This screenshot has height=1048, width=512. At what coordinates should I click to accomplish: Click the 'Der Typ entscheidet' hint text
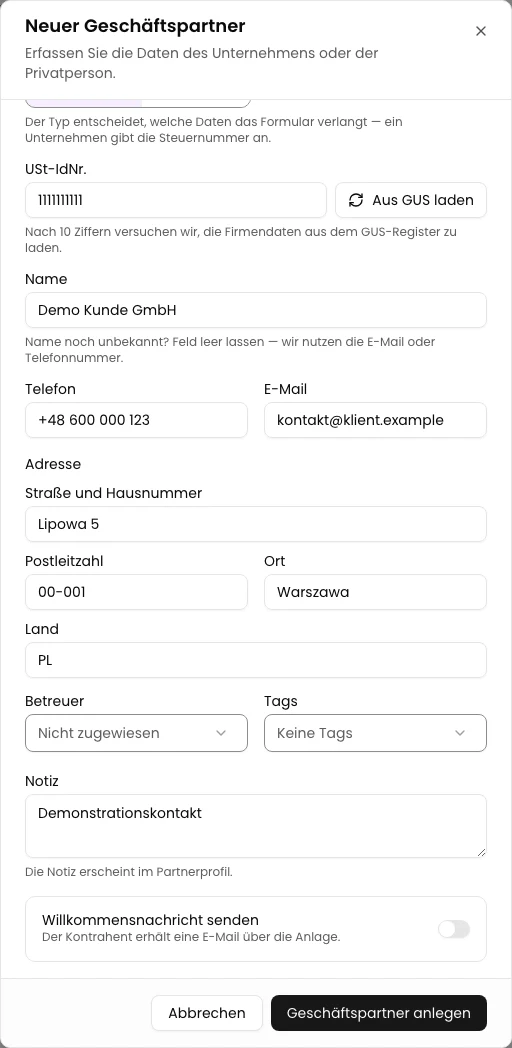click(x=214, y=130)
